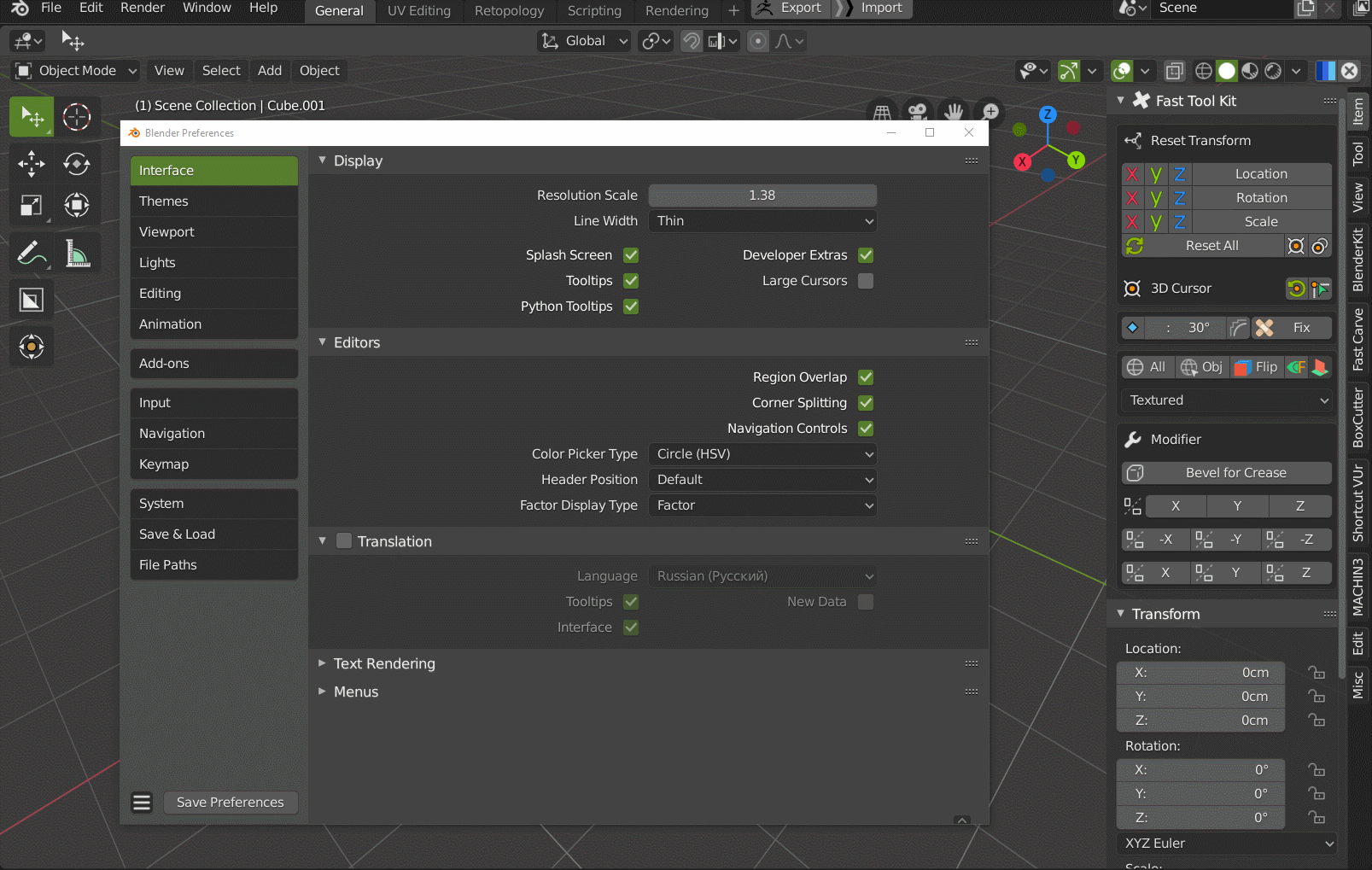This screenshot has width=1372, height=870.
Task: Switch to the UV Editing workspace tab
Action: point(418,11)
